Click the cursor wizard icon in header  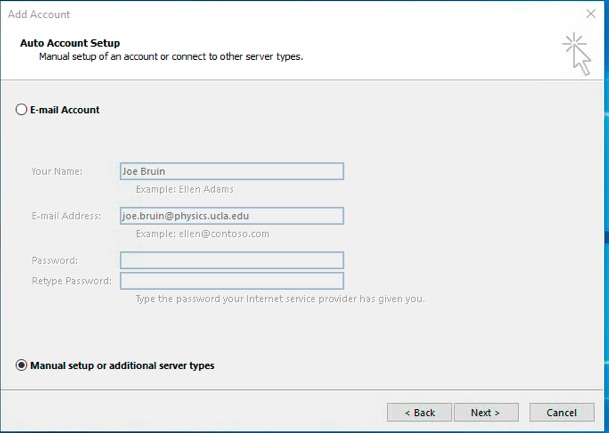pos(578,54)
